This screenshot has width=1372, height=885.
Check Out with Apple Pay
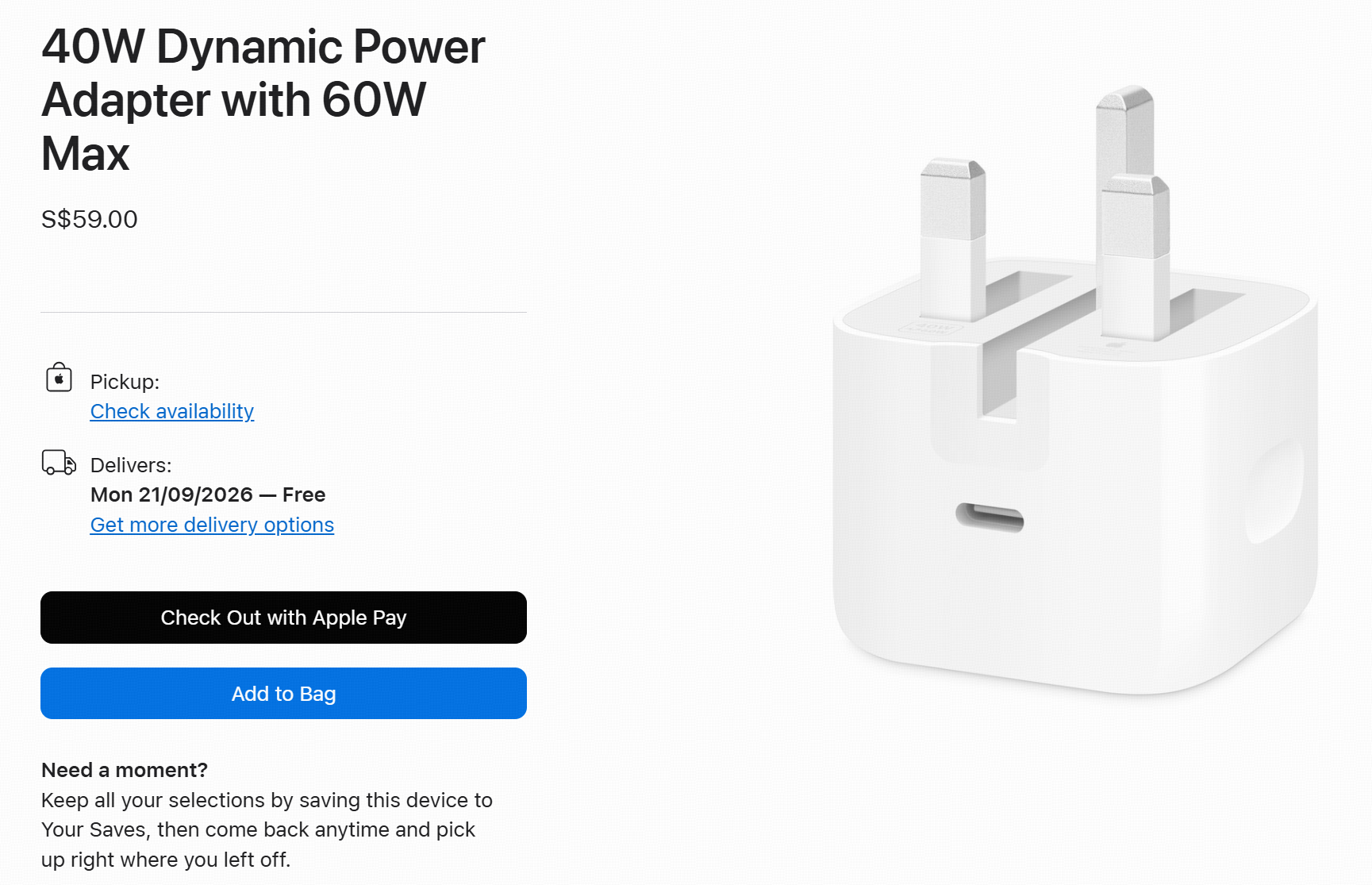coord(283,618)
